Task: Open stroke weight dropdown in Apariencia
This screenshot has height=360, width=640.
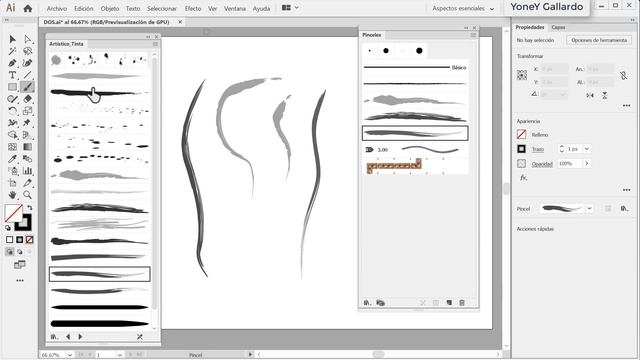Action: (x=587, y=149)
